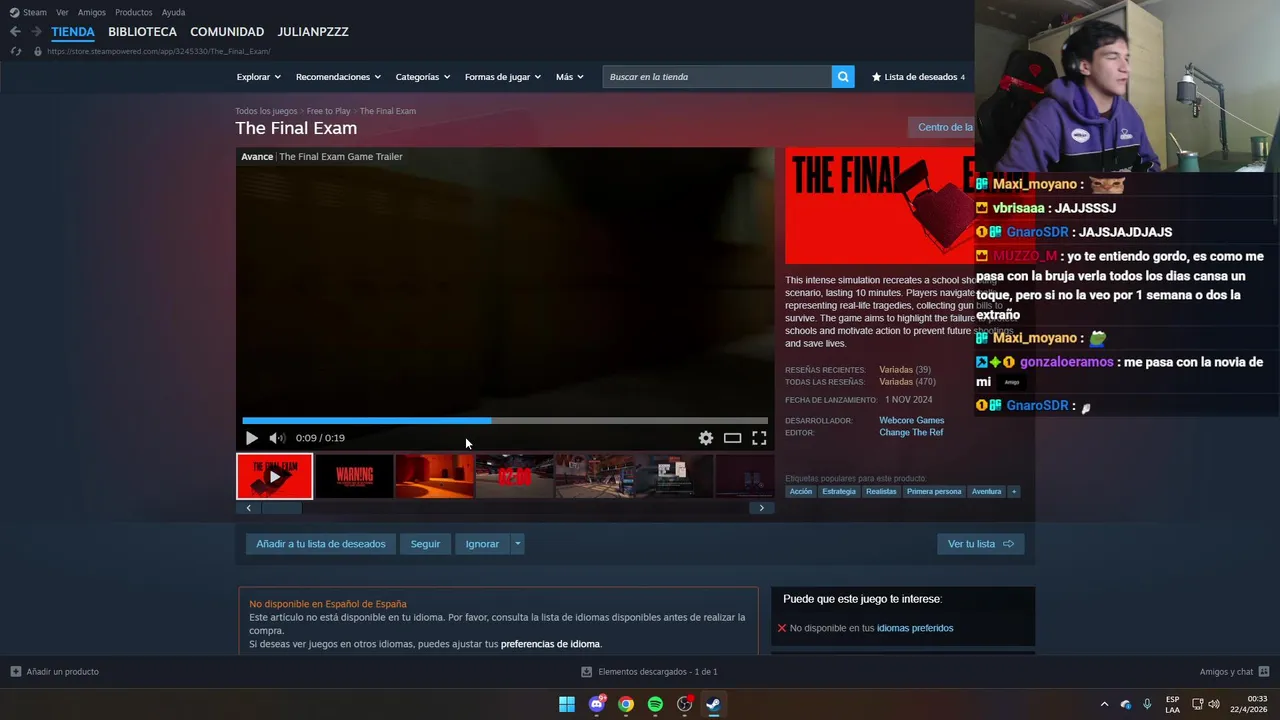
Task: Select the red trailer thumbnail
Action: [274, 476]
